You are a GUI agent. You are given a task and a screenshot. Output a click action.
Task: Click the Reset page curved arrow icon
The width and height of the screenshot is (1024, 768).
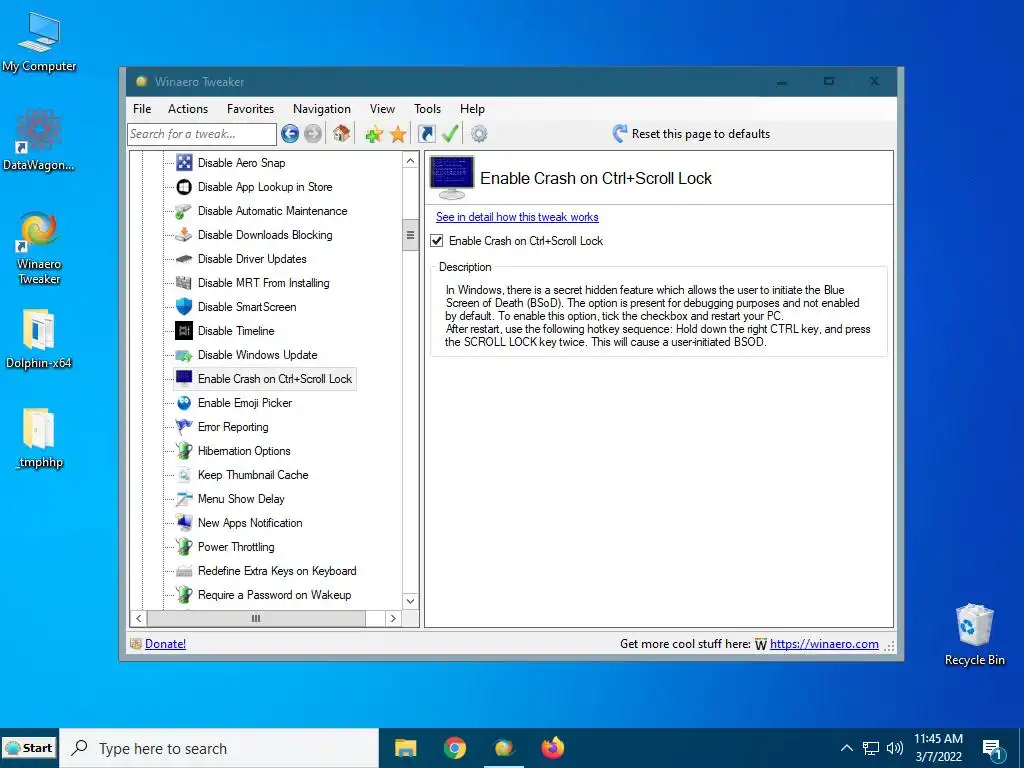620,134
